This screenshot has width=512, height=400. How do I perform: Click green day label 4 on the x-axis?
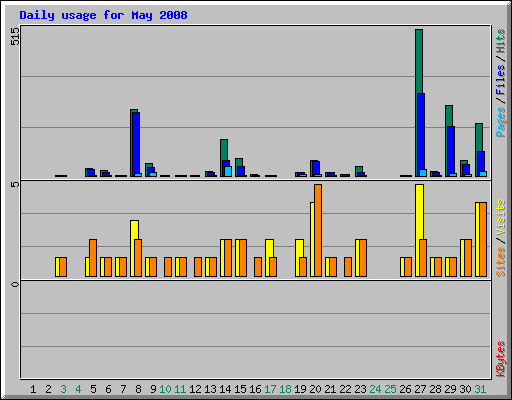(x=78, y=389)
